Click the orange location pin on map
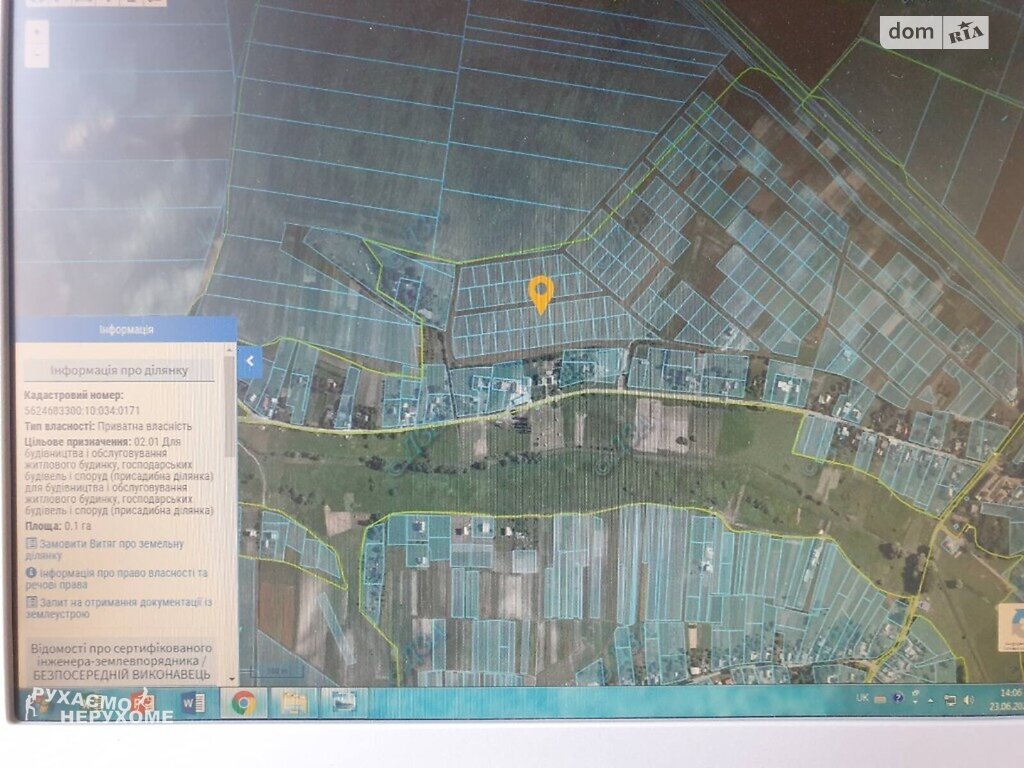The image size is (1024, 768). pos(541,293)
